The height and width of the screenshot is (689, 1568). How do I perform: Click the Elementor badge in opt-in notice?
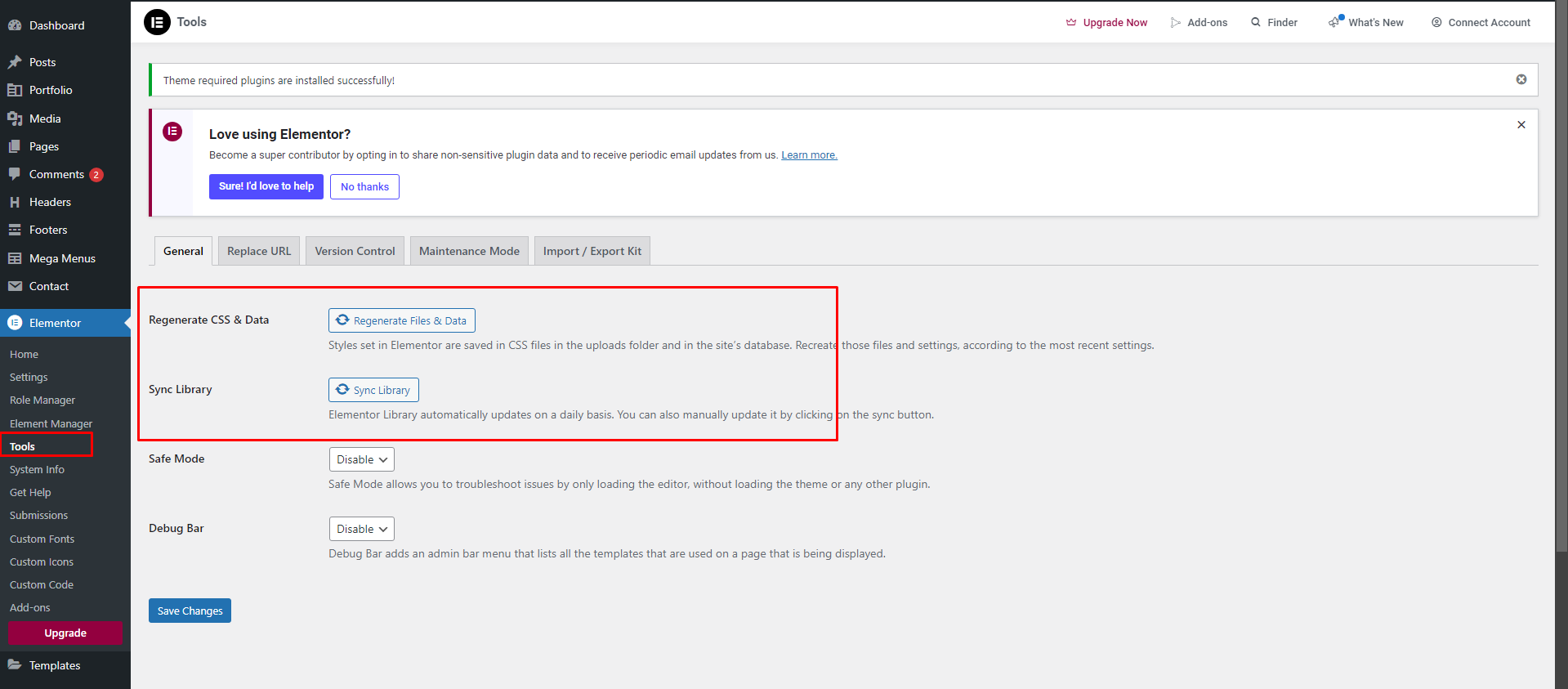(172, 132)
